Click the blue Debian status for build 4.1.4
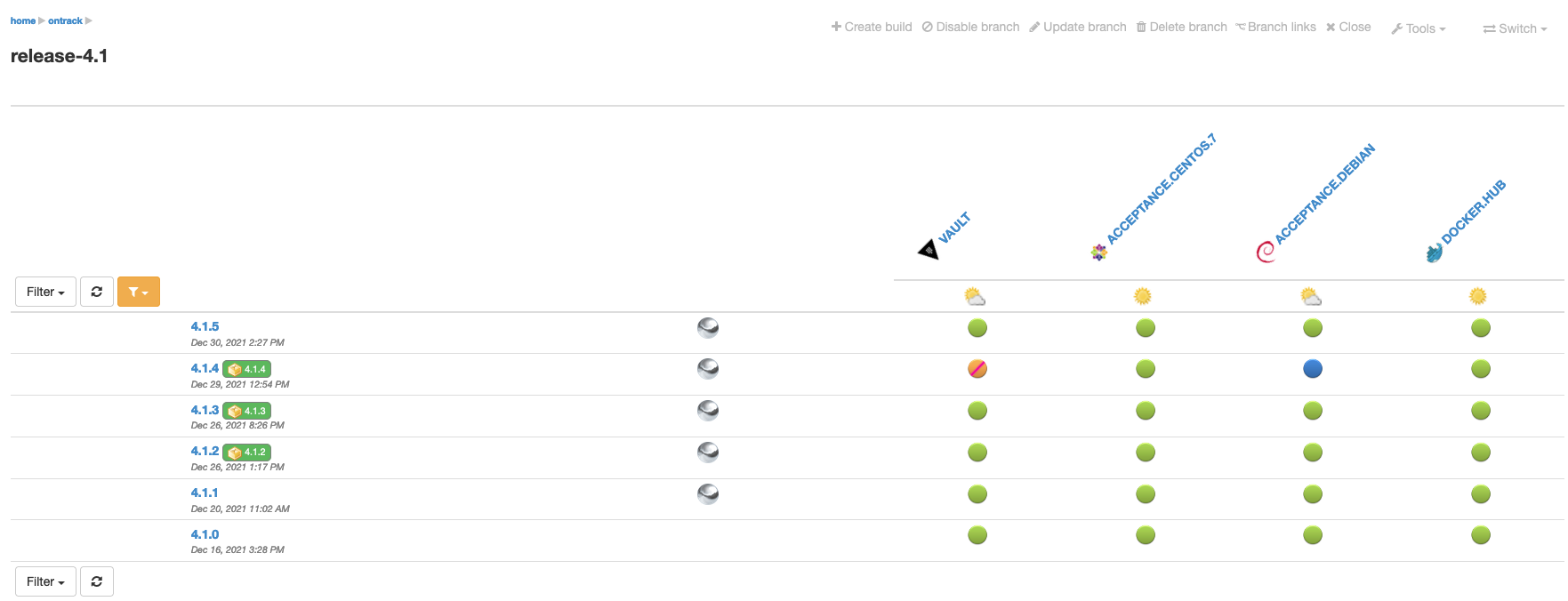Image resolution: width=1568 pixels, height=601 pixels. click(x=1313, y=369)
